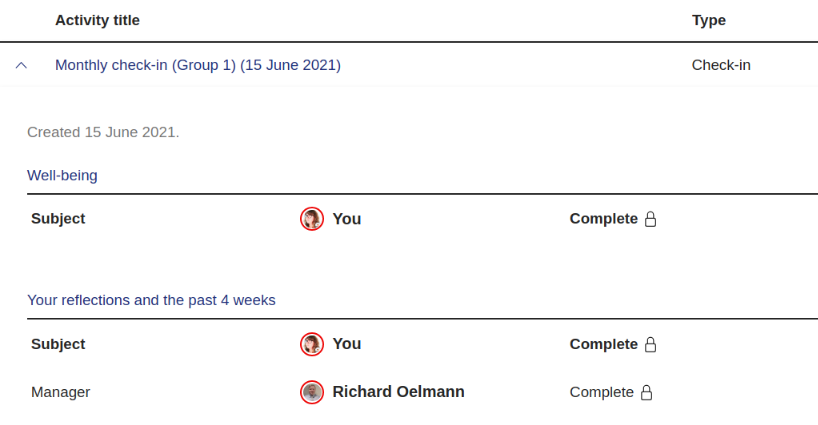The width and height of the screenshot is (818, 425).
Task: Click the Activity title column header
Action: 98,20
